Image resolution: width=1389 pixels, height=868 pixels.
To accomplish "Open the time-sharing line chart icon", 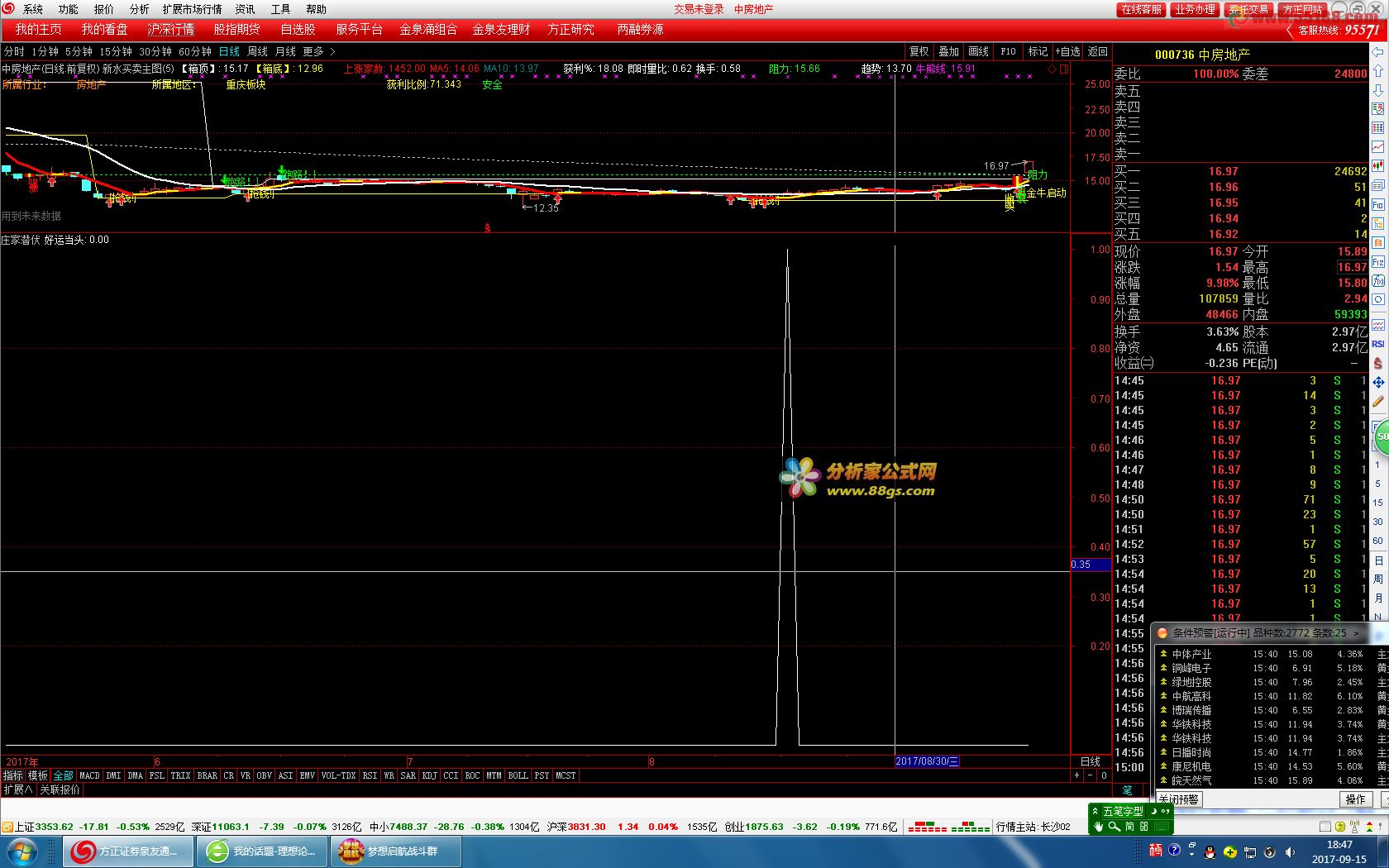I will point(1378,146).
